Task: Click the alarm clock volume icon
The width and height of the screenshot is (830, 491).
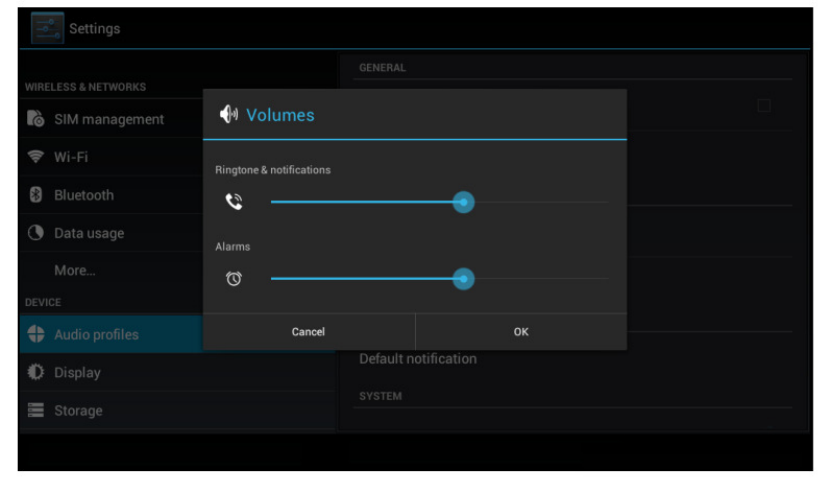Action: point(233,278)
